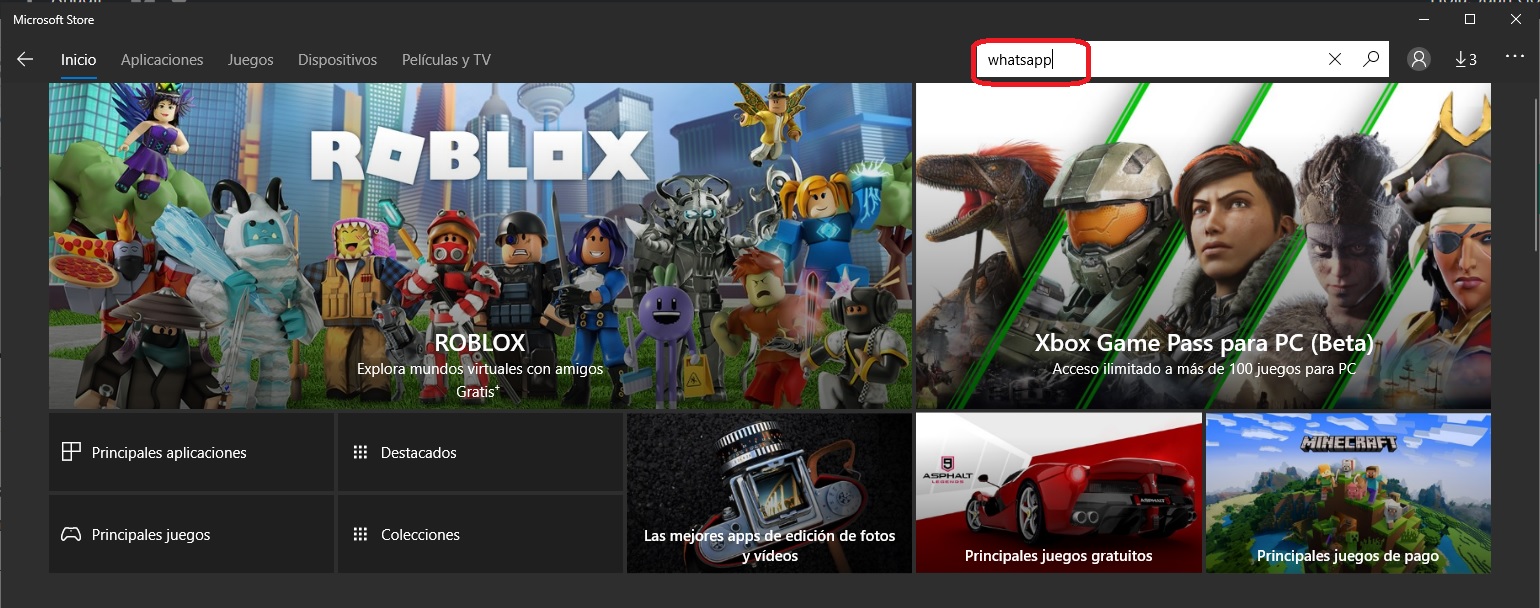Click the search field containing whatsapp
The height and width of the screenshot is (608, 1540).
1150,60
